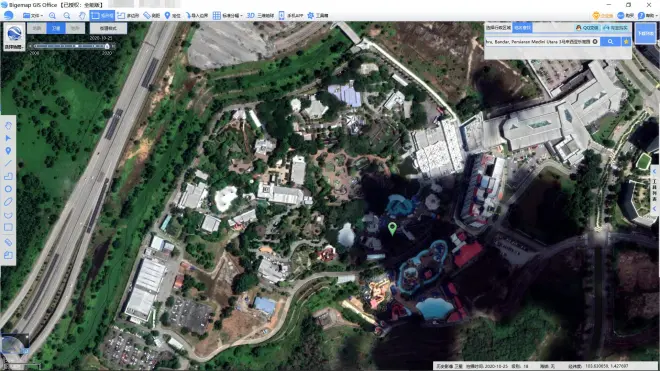660x371 pixels.
Task: Click the 3D globe view icon
Action: click(x=260, y=16)
